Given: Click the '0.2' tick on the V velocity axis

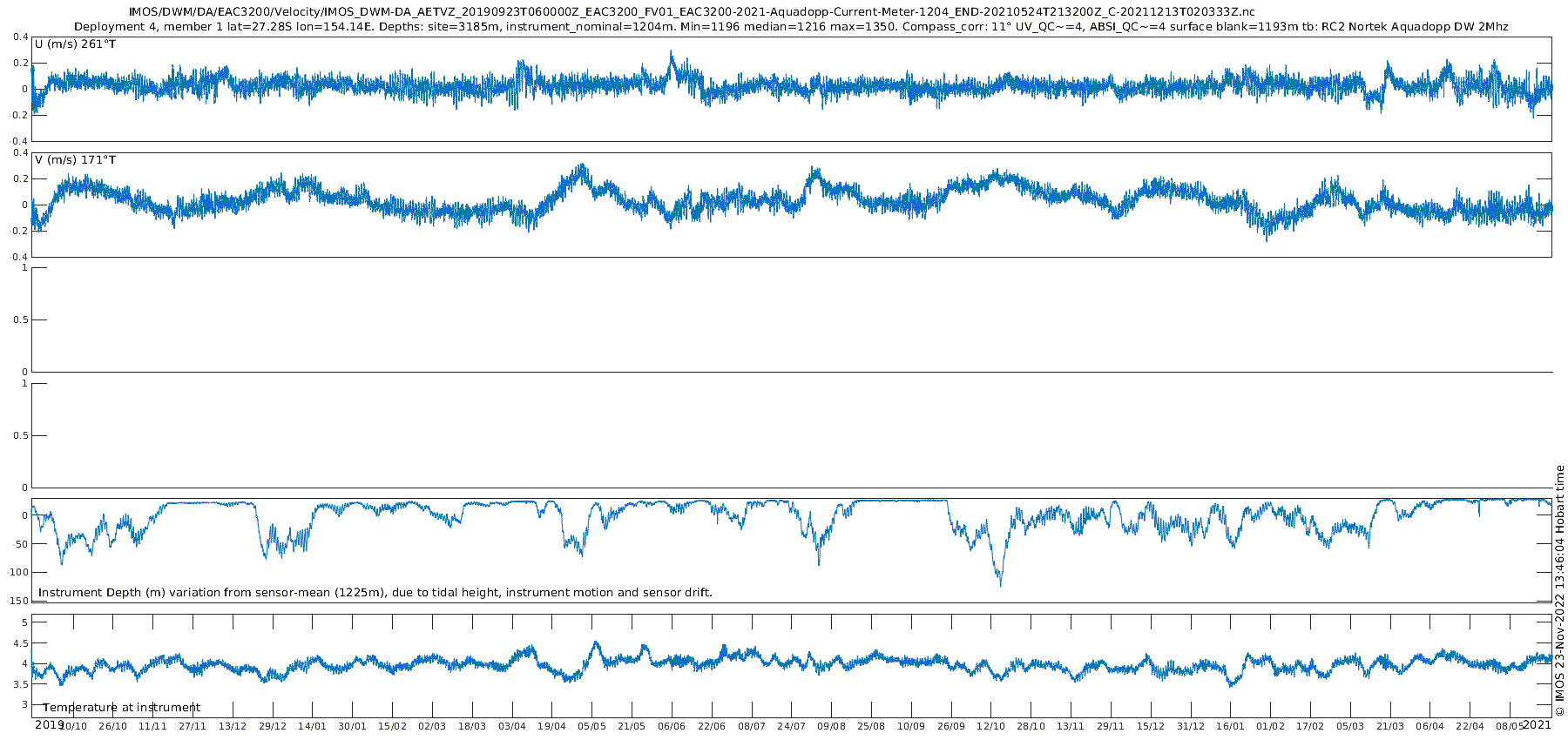Looking at the screenshot, I should (21, 179).
